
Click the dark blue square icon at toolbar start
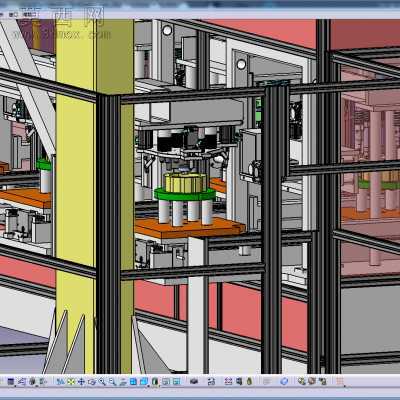pyautogui.click(x=11, y=381)
